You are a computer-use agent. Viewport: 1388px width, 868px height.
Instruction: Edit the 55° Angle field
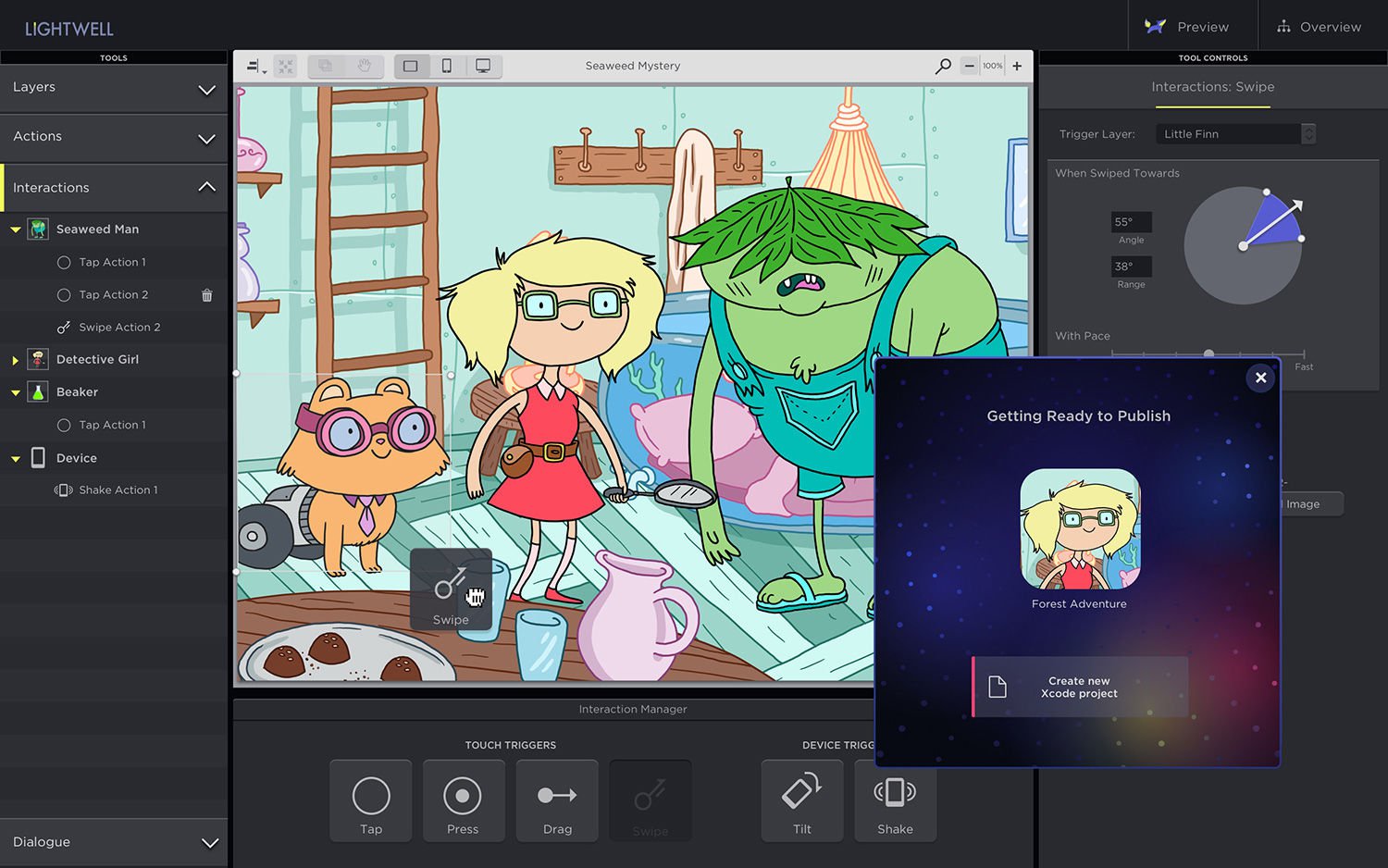pyautogui.click(x=1131, y=222)
